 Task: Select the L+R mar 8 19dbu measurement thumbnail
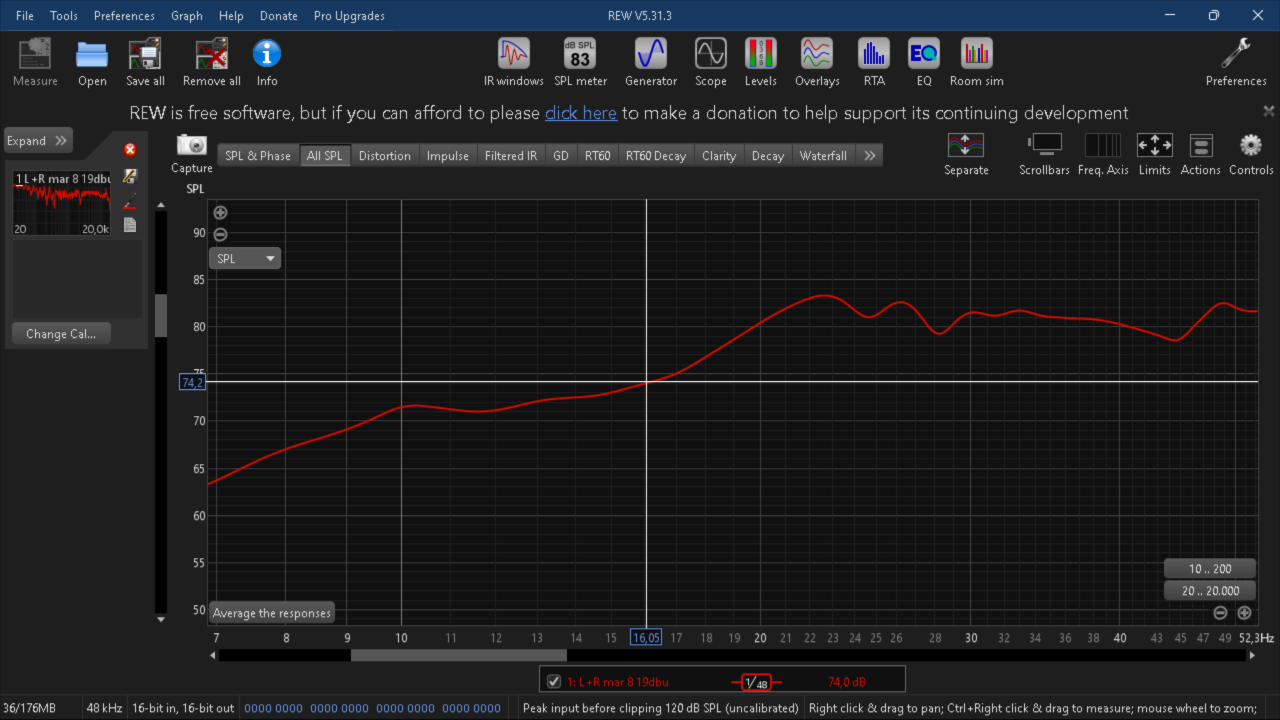click(x=61, y=204)
